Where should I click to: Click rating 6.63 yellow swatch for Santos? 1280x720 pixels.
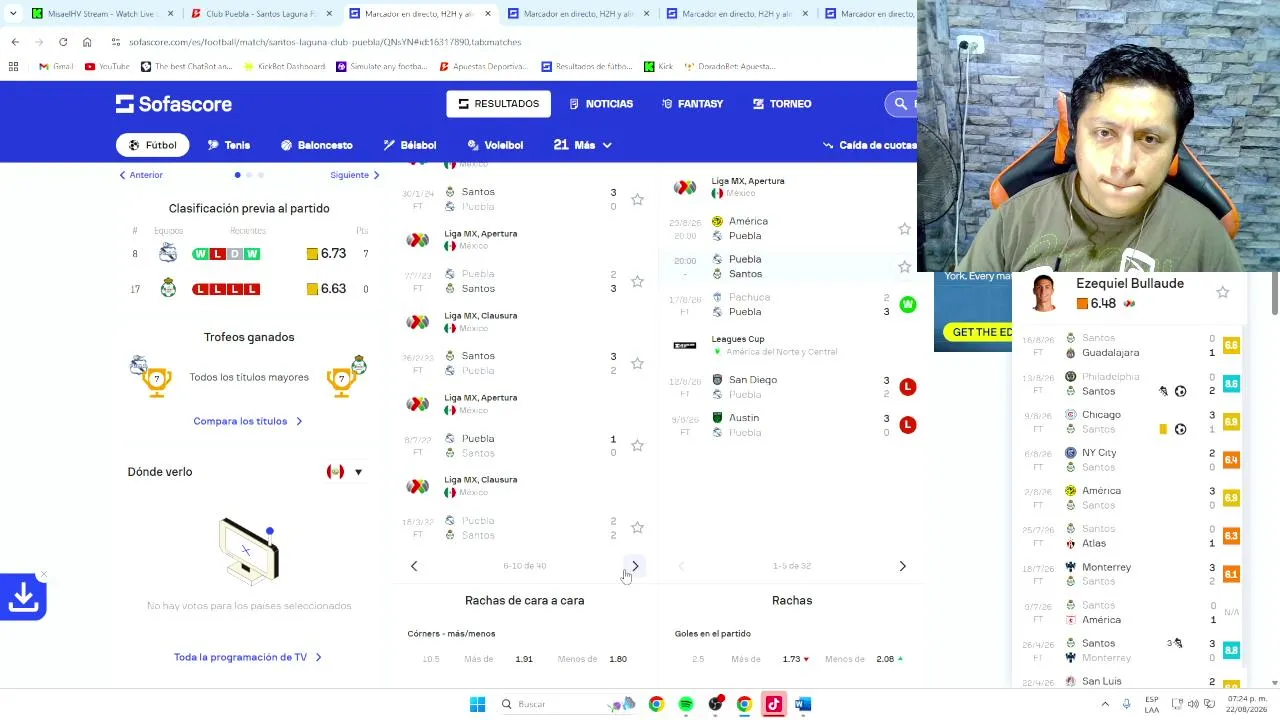tap(312, 289)
